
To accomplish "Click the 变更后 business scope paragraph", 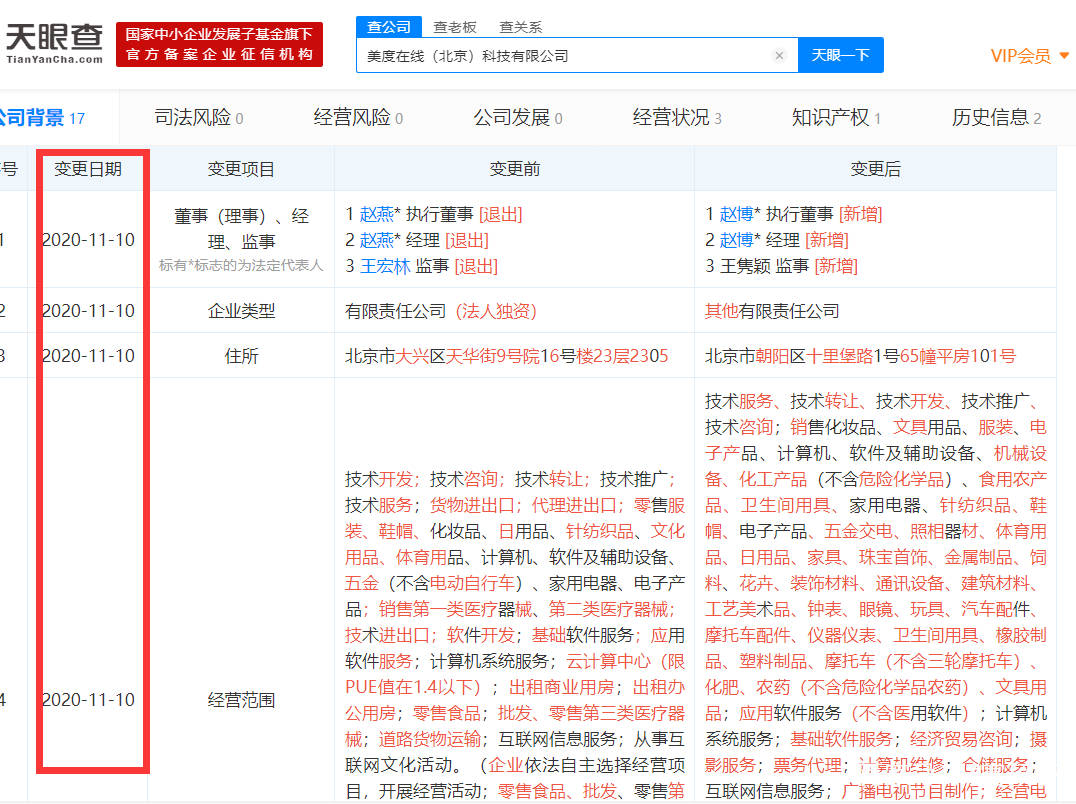I will click(x=876, y=596).
